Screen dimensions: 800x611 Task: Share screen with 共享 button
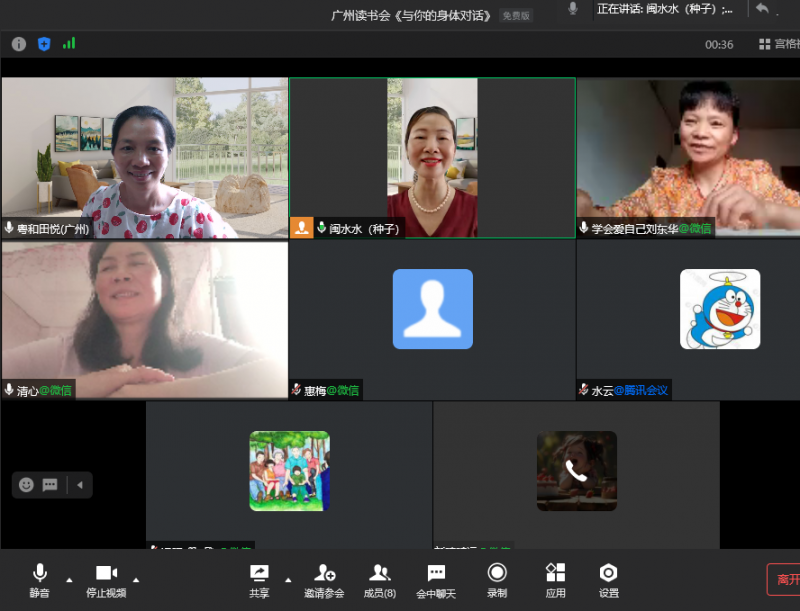(x=259, y=579)
